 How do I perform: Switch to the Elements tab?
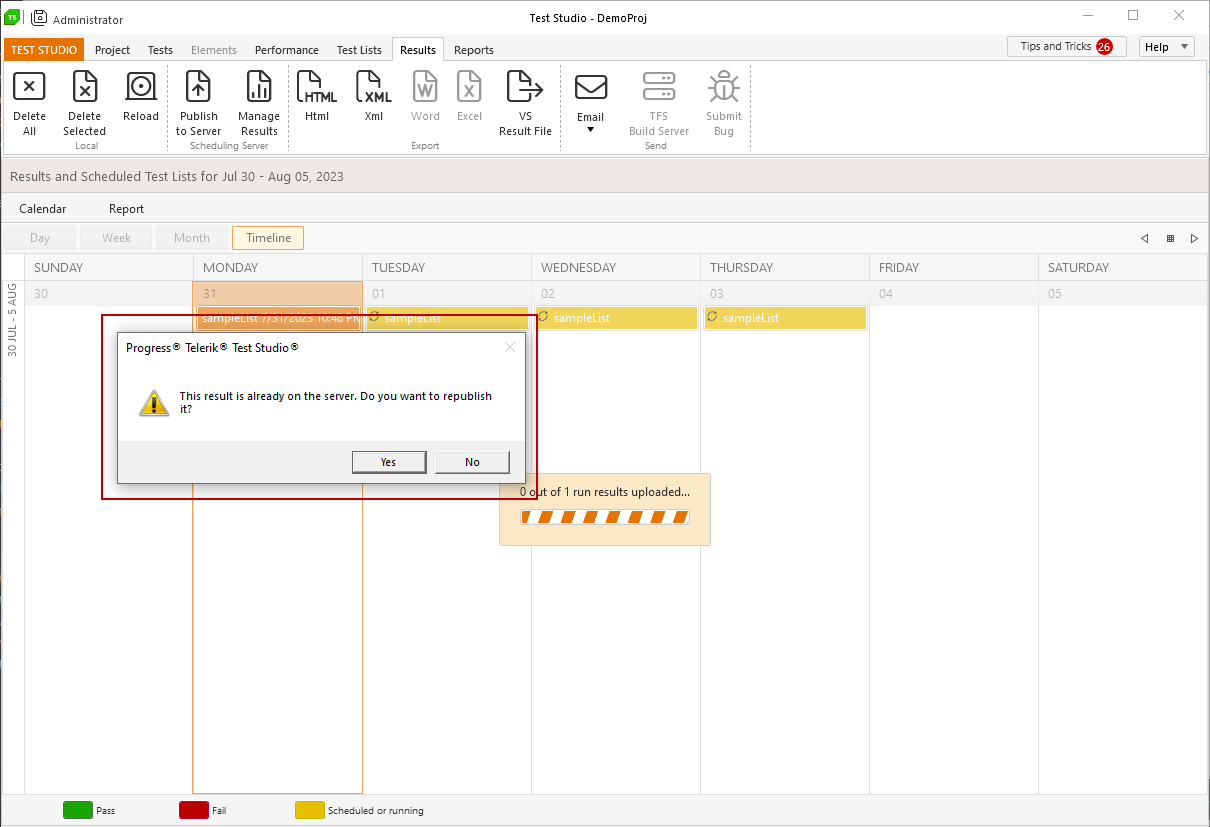(x=214, y=50)
